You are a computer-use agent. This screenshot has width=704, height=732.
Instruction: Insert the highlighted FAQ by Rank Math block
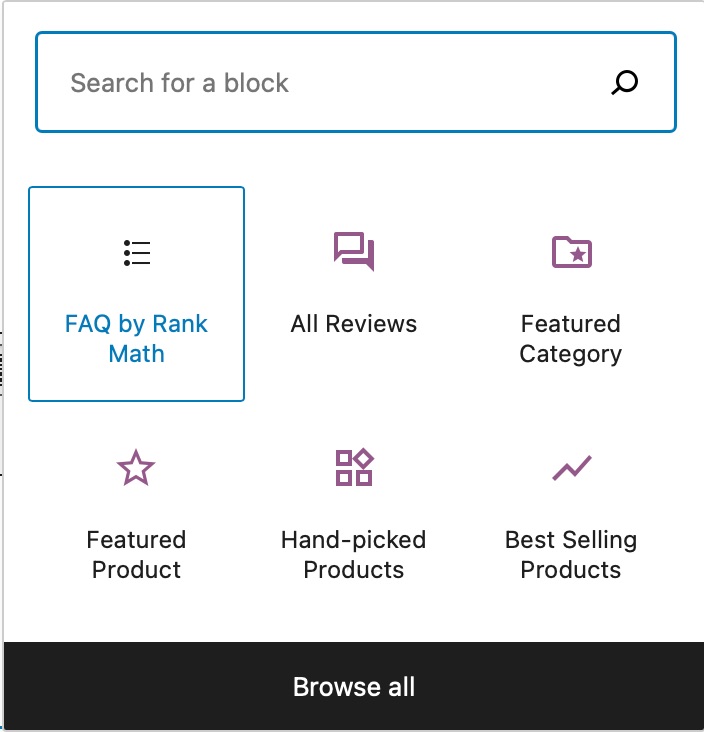[x=137, y=294]
